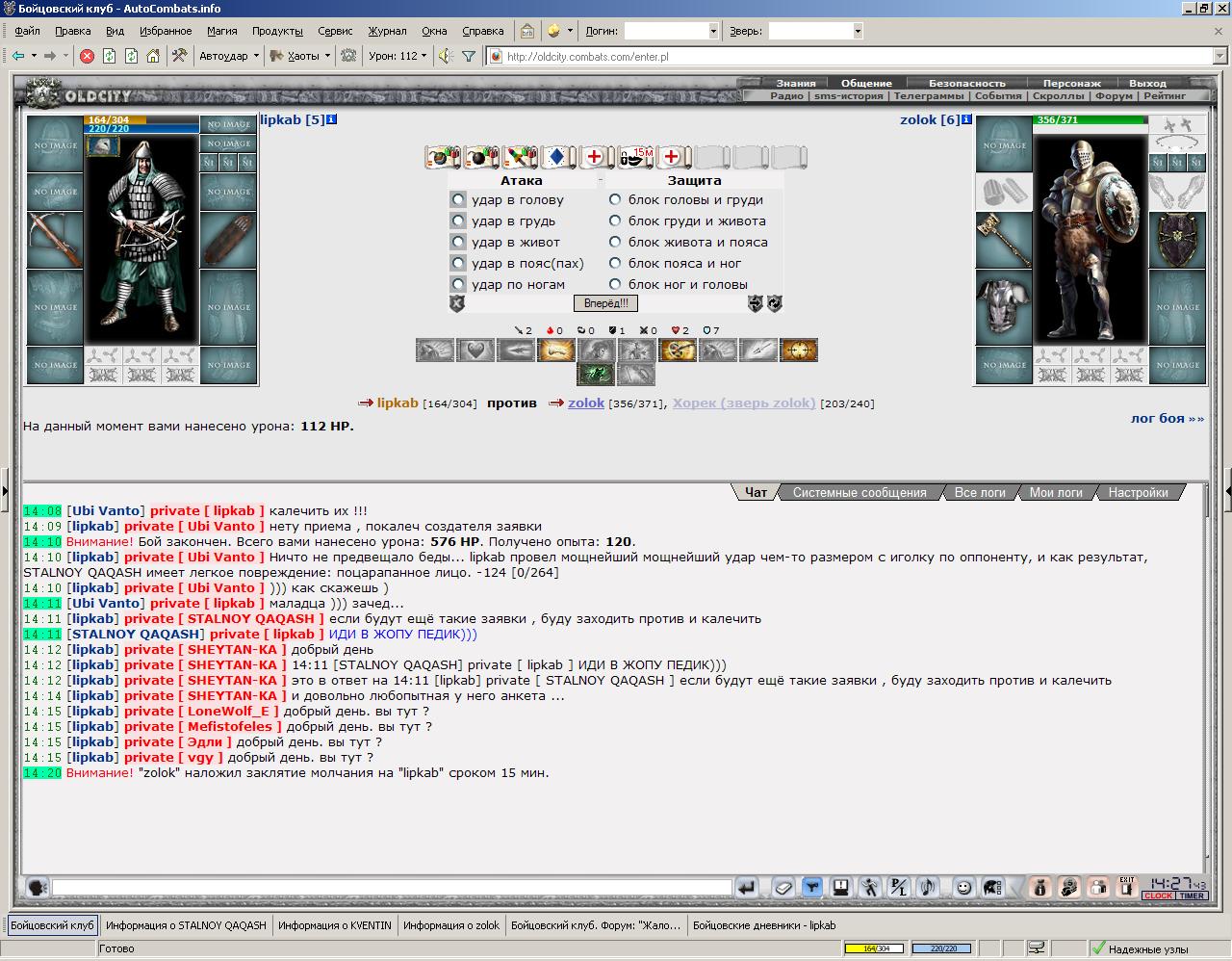Click the refresh shield icon beside Вперёд
The height and width of the screenshot is (961, 1232).
click(x=775, y=303)
